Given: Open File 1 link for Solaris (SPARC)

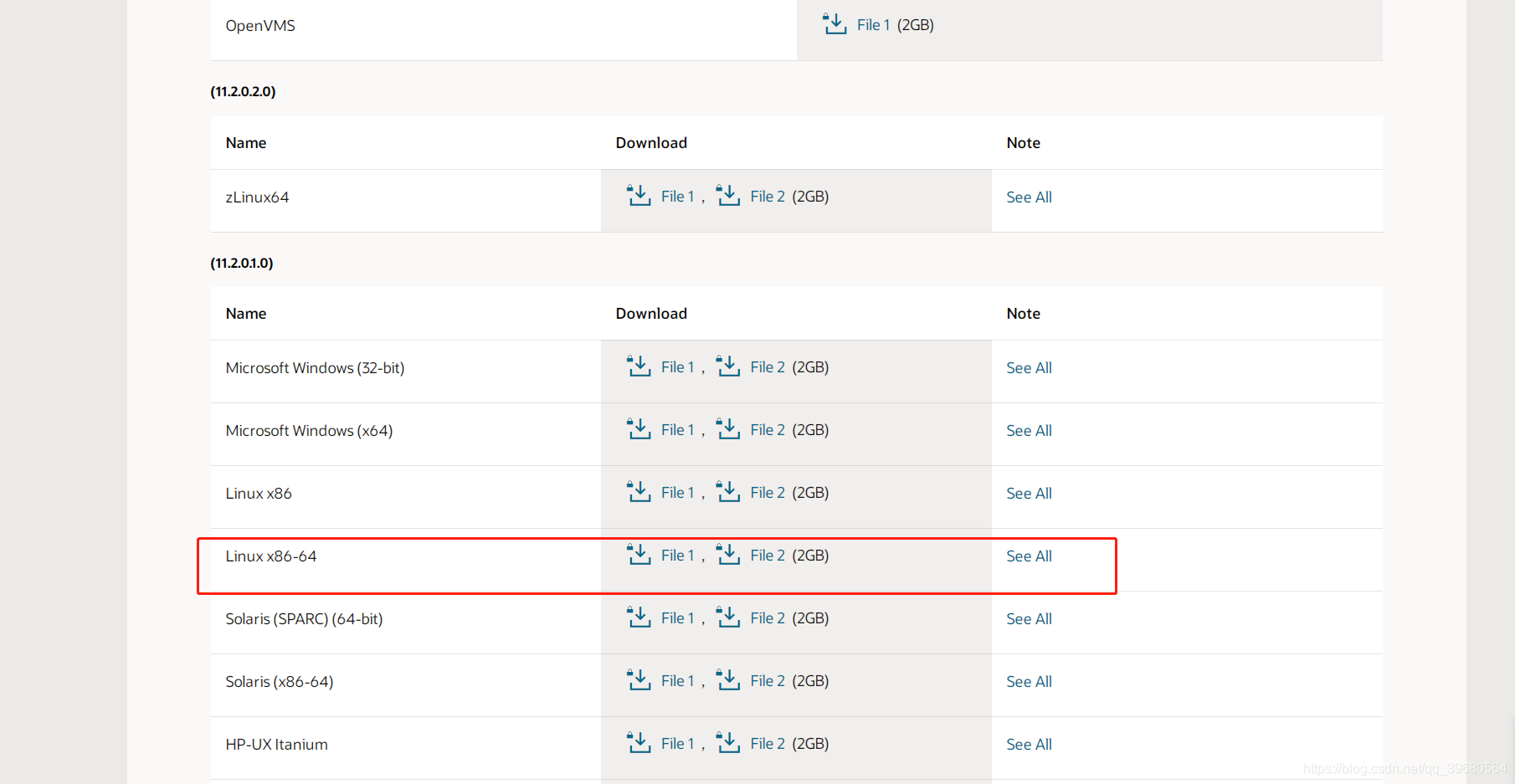Looking at the screenshot, I should [x=677, y=618].
